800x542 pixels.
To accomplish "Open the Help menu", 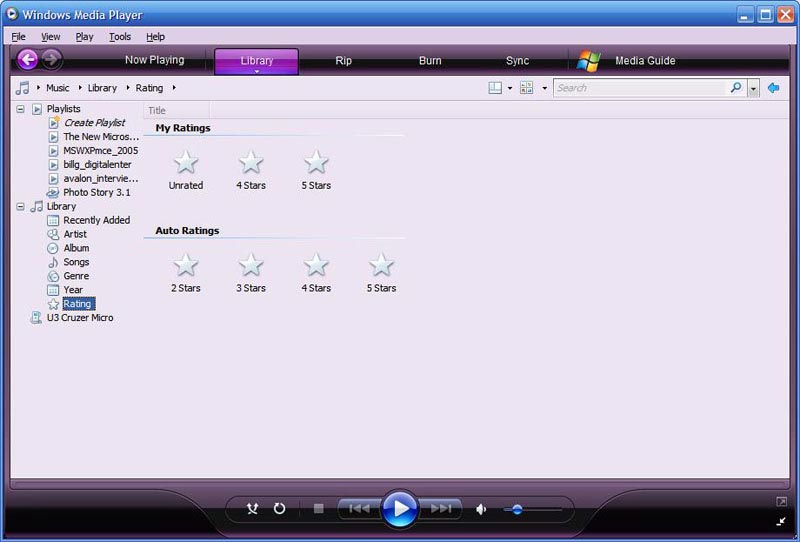I will pyautogui.click(x=155, y=37).
